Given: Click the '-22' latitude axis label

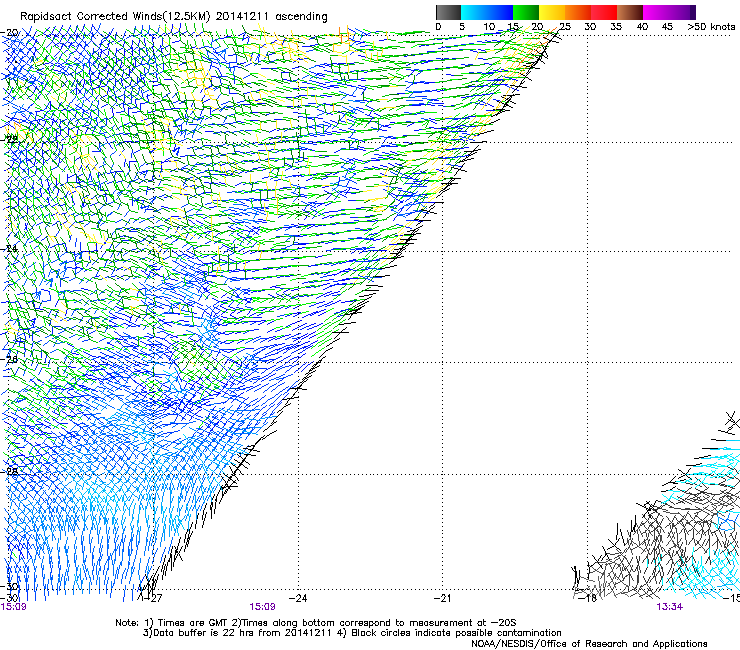Looking at the screenshot, I should pos(10,139).
